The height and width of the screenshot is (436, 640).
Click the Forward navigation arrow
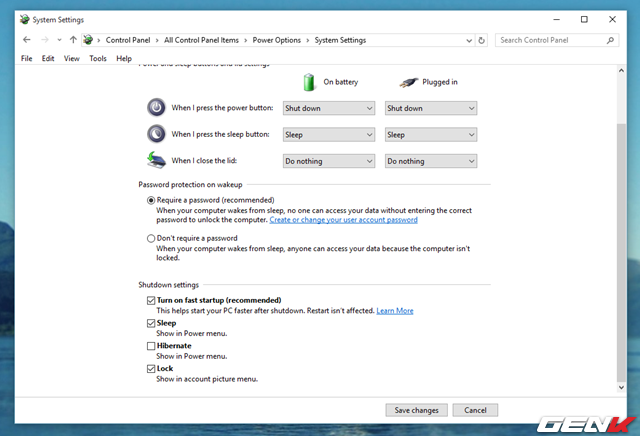(x=45, y=40)
